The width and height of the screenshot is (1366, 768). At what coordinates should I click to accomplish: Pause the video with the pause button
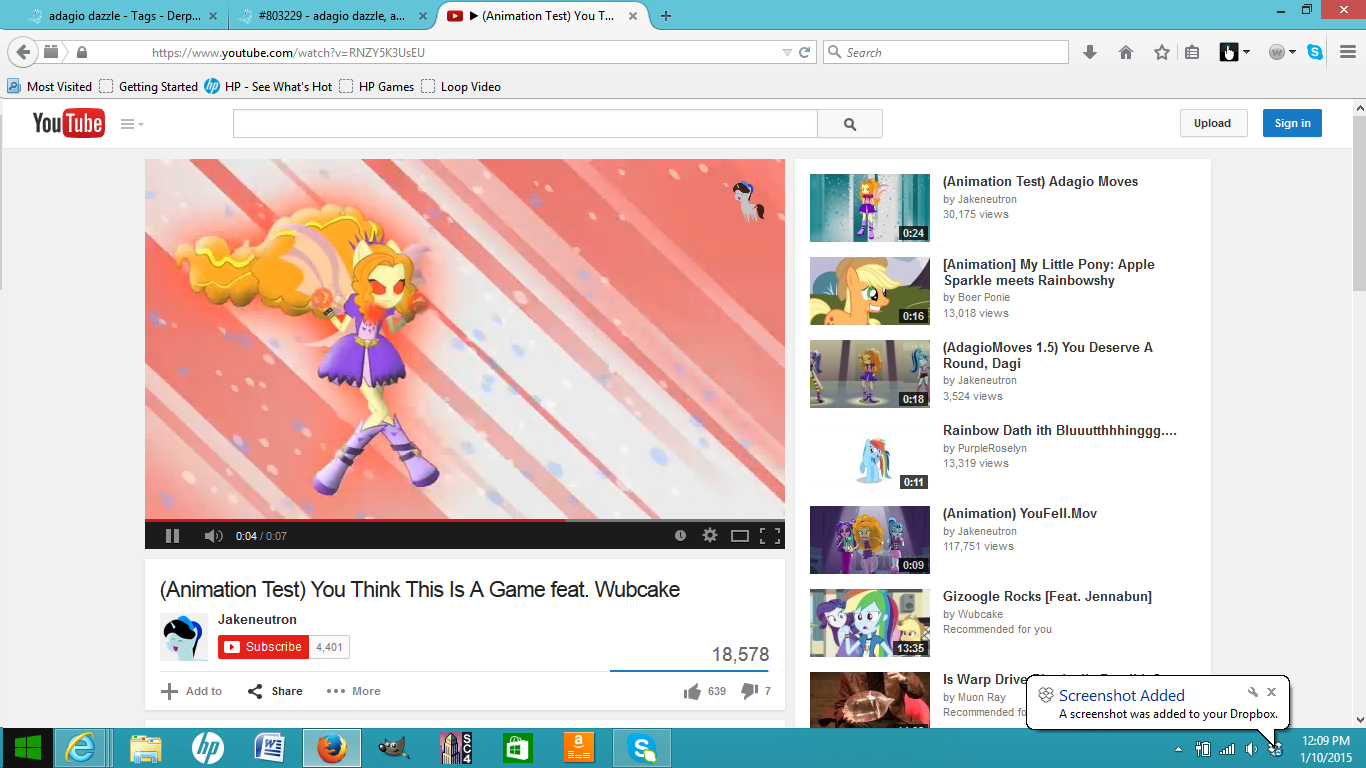coord(172,536)
